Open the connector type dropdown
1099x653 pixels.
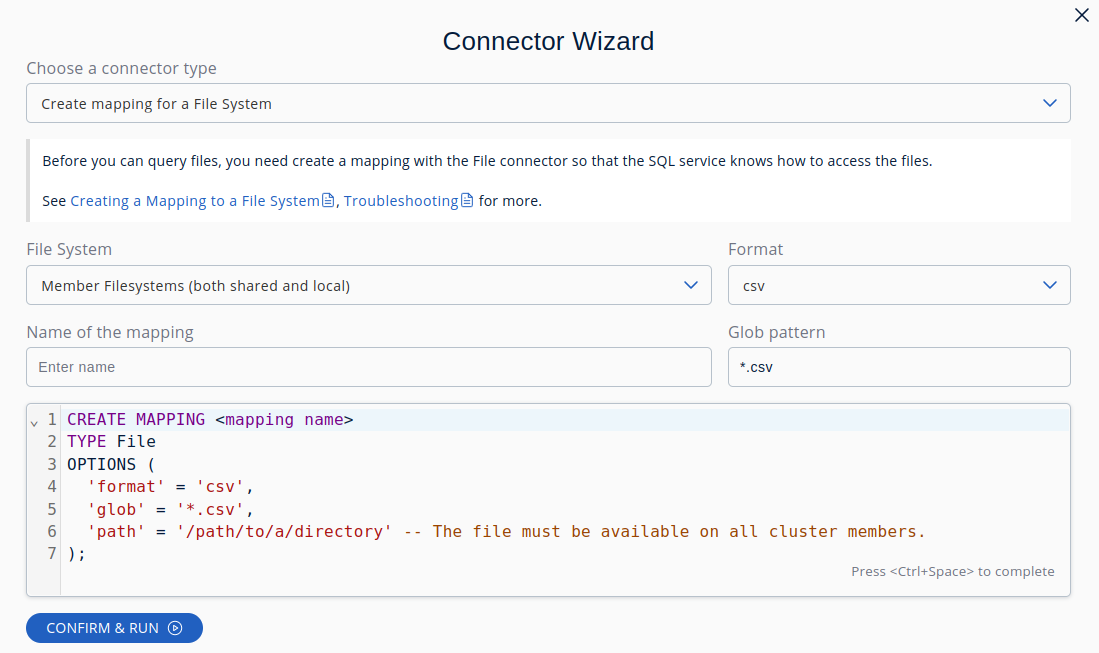(548, 103)
